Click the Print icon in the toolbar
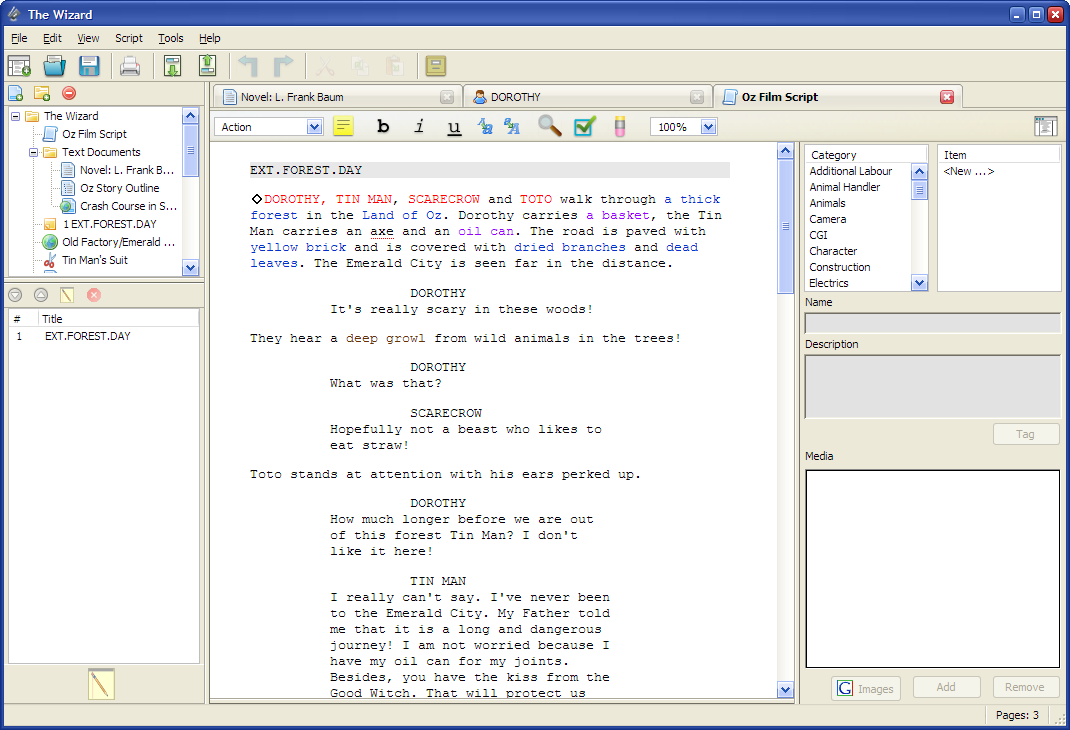1070x730 pixels. (x=130, y=66)
